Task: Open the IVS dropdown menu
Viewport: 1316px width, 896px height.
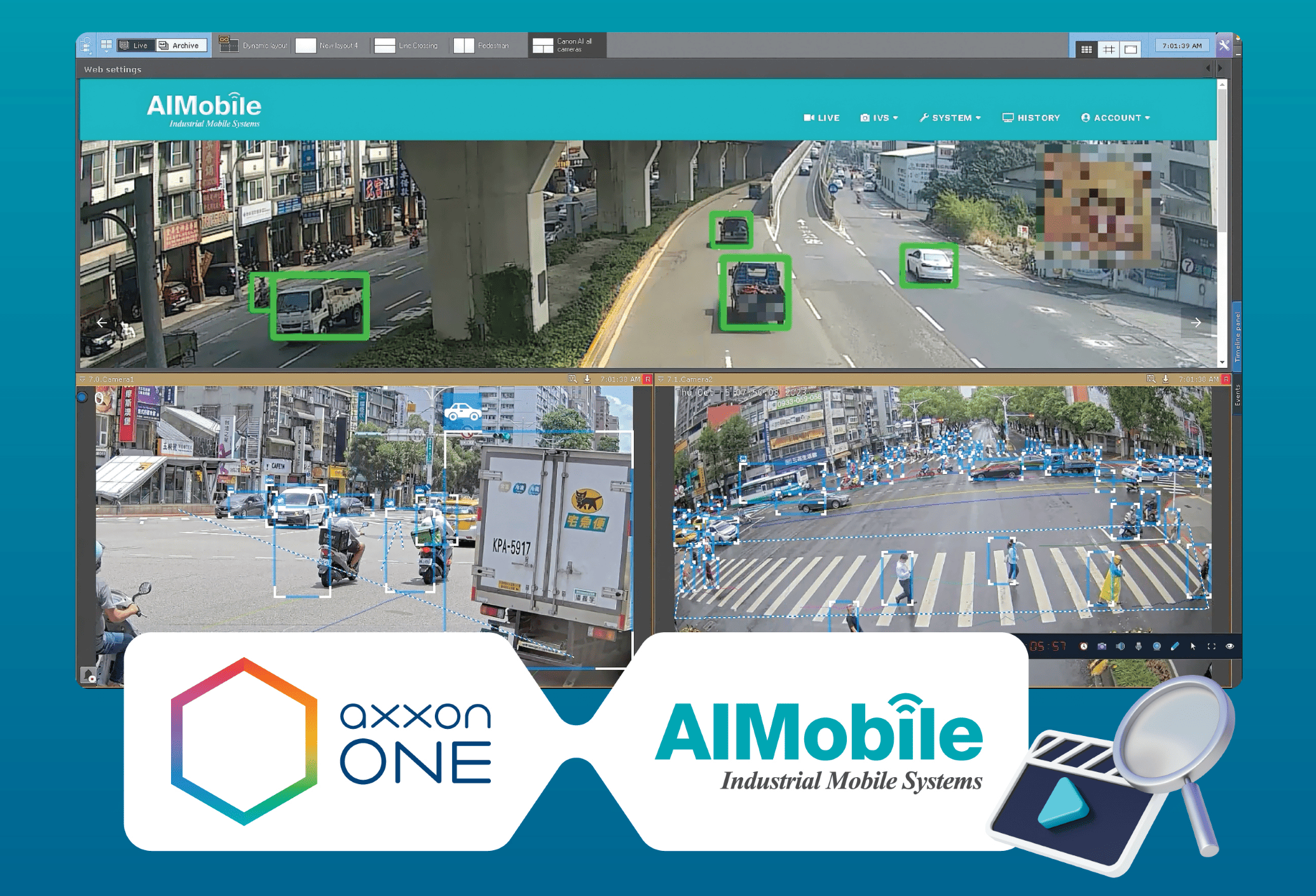Action: tap(879, 118)
